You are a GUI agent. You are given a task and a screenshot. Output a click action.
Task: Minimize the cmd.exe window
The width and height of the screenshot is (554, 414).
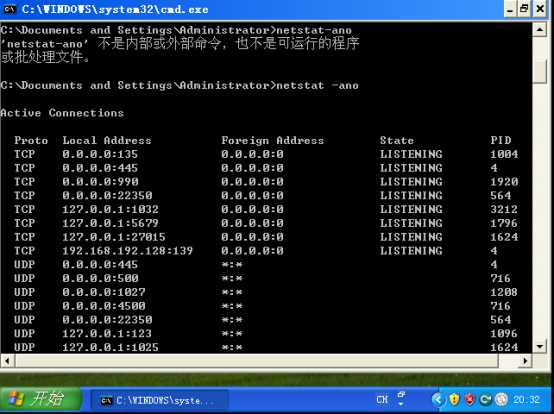point(510,9)
